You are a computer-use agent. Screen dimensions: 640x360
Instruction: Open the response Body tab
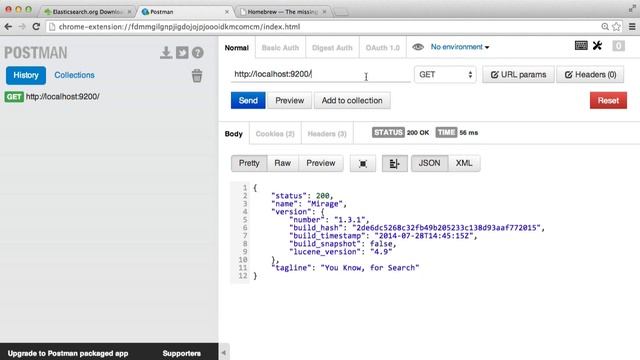tap(233, 134)
